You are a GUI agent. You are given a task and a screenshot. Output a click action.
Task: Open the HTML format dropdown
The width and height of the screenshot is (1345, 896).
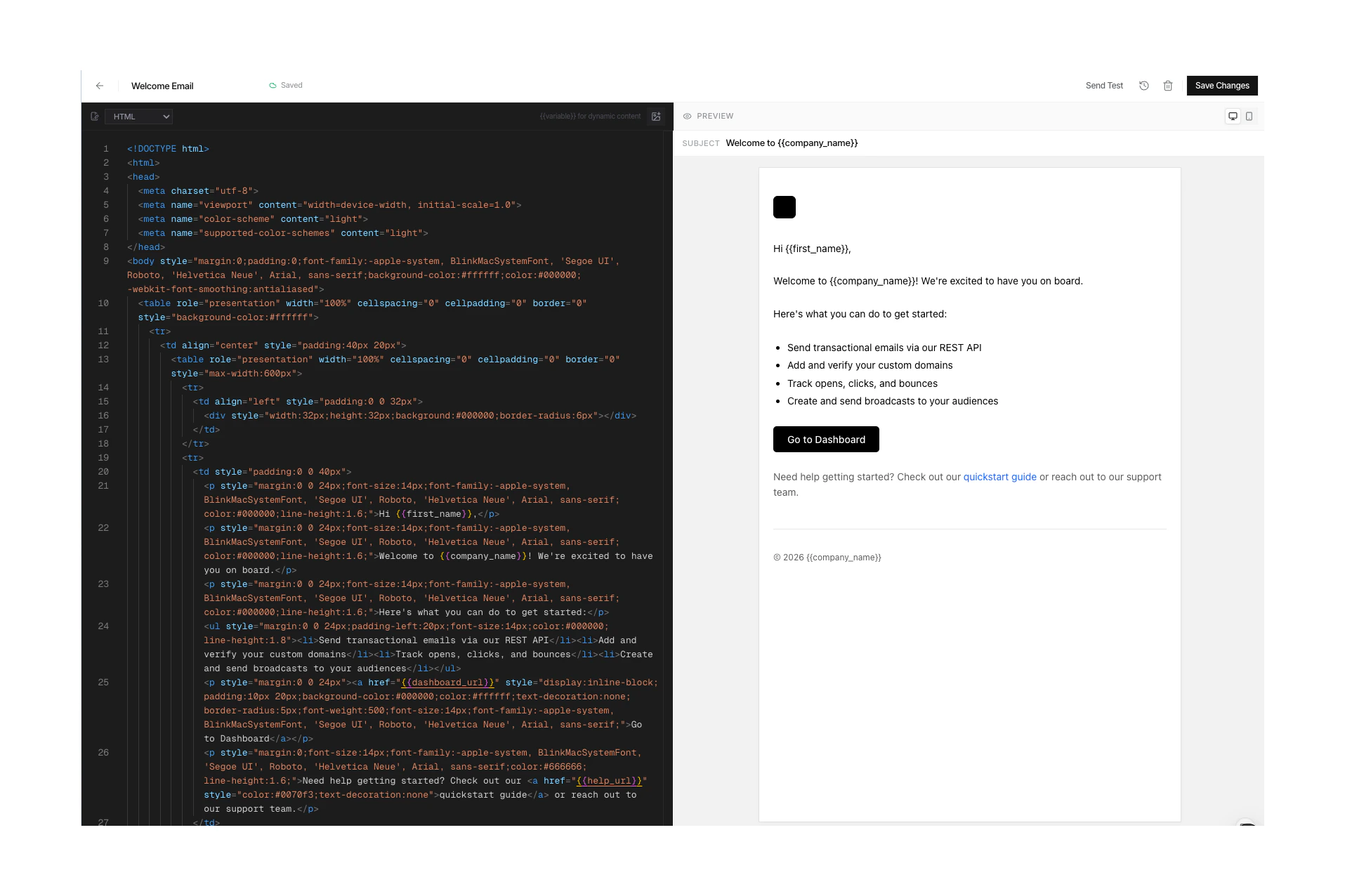pos(139,117)
